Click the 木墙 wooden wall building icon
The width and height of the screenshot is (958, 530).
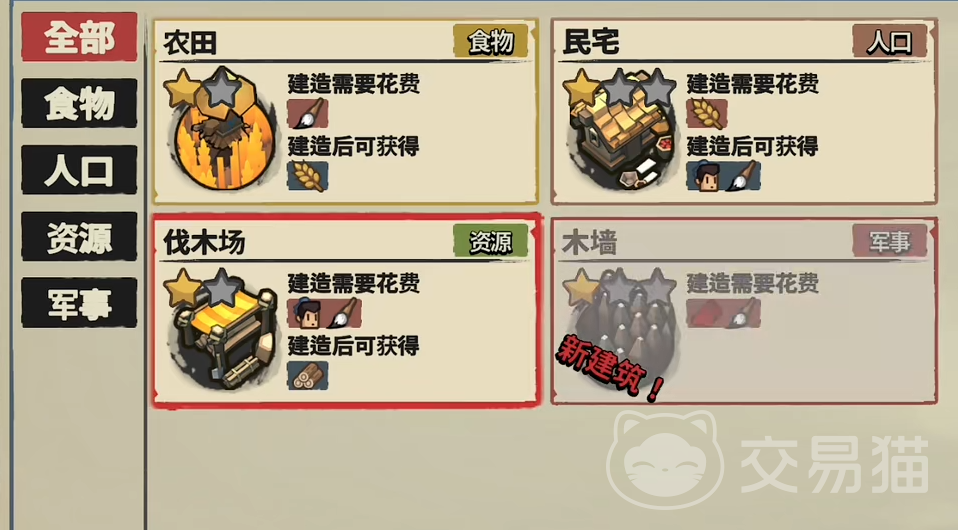pyautogui.click(x=621, y=324)
